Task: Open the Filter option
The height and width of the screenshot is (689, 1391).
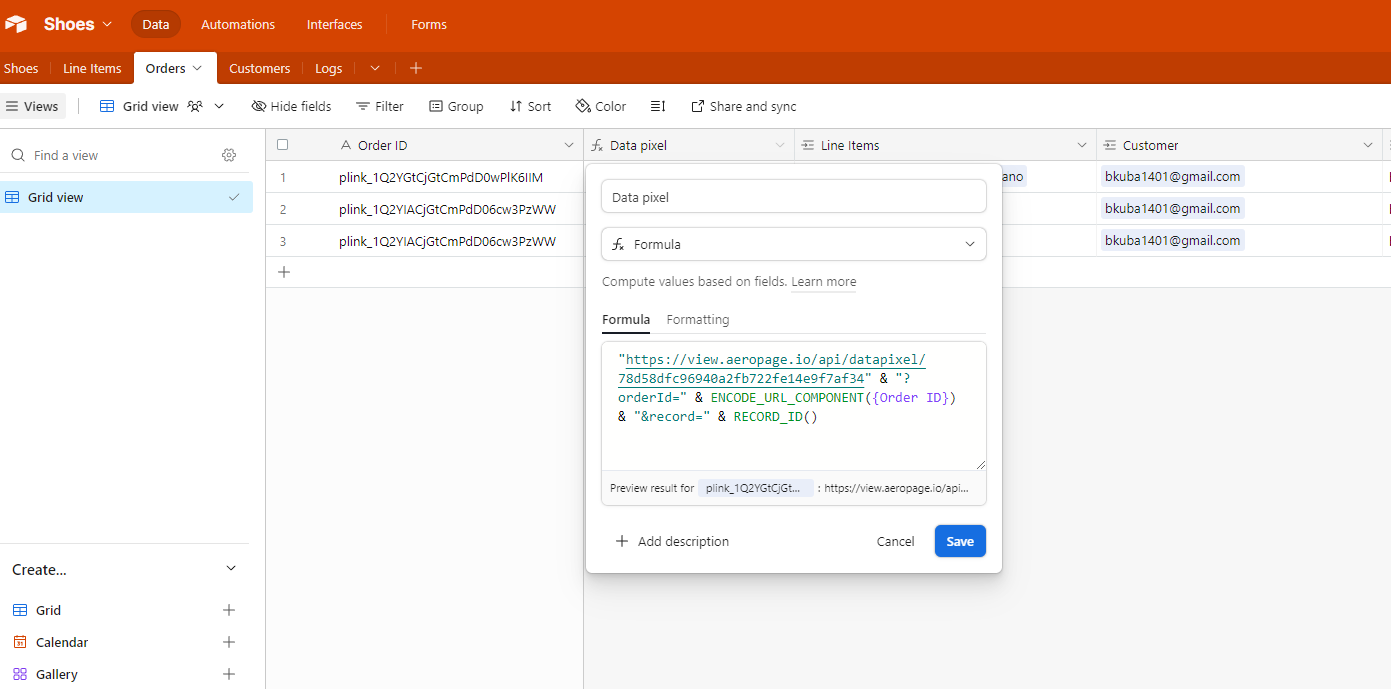Action: 380,106
